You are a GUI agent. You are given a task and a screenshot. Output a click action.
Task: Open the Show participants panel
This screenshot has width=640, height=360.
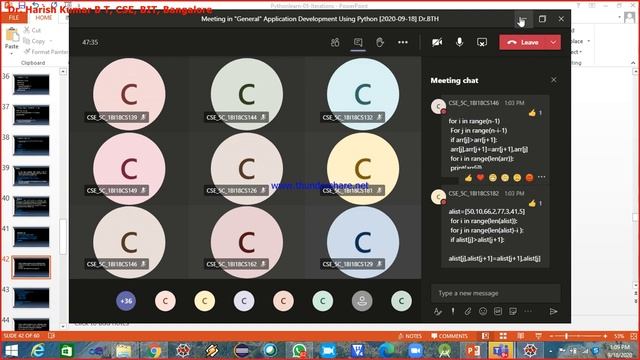tap(335, 42)
